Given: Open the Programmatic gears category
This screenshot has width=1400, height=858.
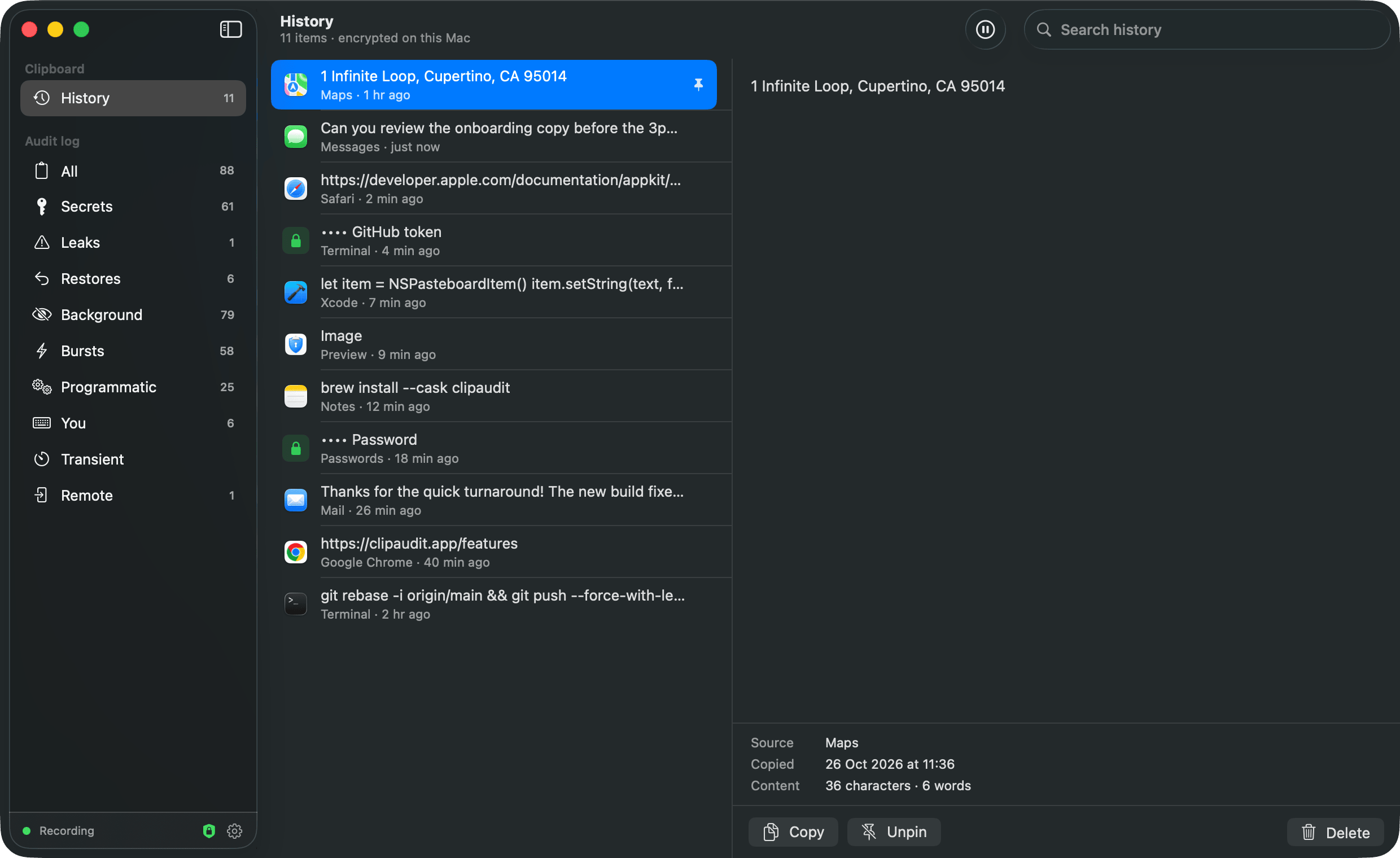Looking at the screenshot, I should point(133,387).
